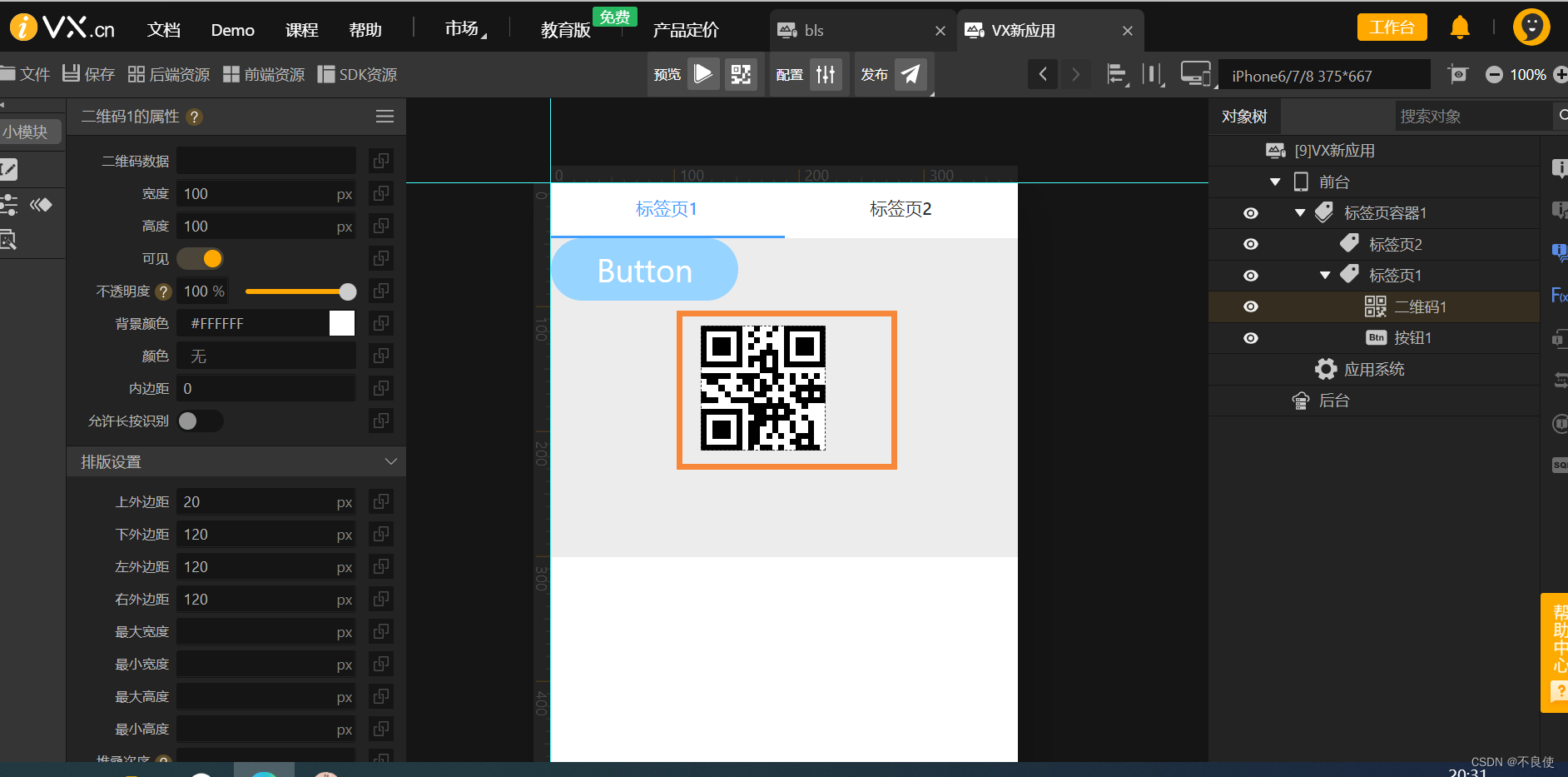Open 后端资源 panel
The height and width of the screenshot is (777, 1568).
[169, 74]
